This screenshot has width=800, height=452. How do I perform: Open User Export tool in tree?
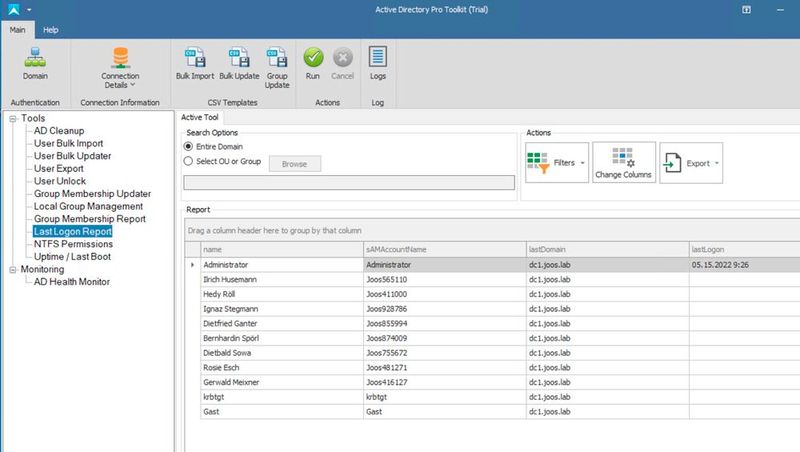(x=59, y=168)
